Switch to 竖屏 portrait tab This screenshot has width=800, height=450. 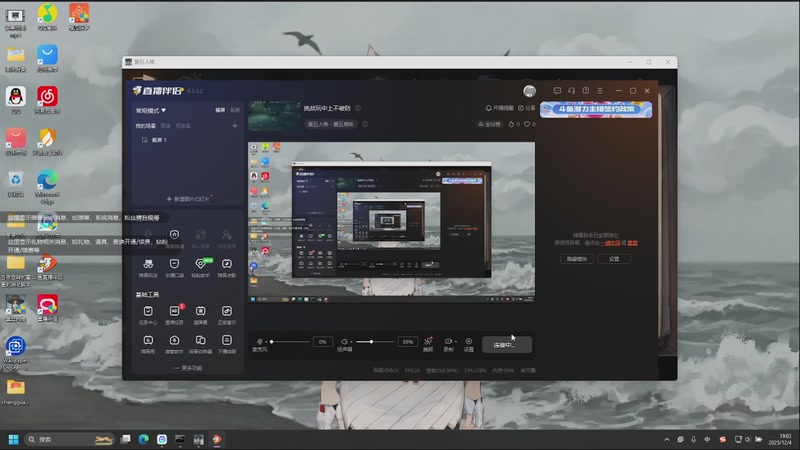pos(235,110)
